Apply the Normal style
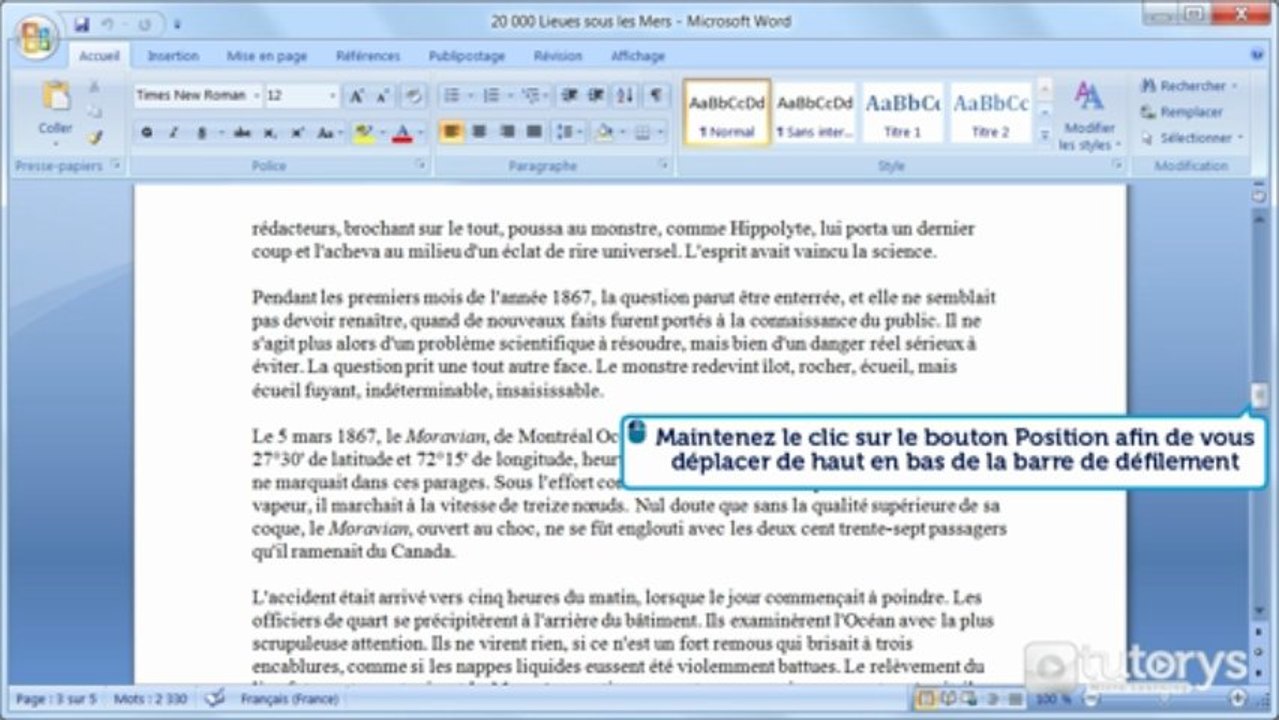Image resolution: width=1279 pixels, height=720 pixels. click(727, 113)
